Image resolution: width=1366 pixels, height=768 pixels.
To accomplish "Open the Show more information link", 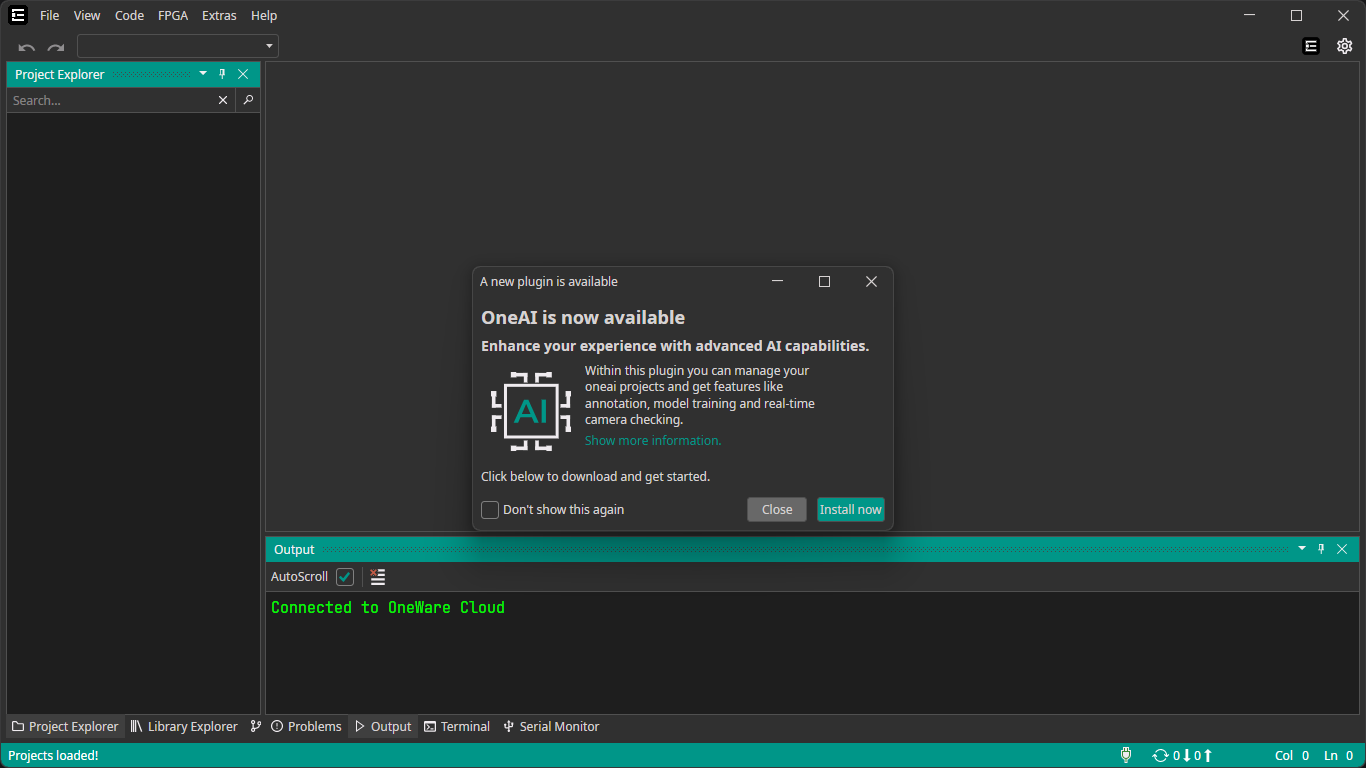I will 652,441.
